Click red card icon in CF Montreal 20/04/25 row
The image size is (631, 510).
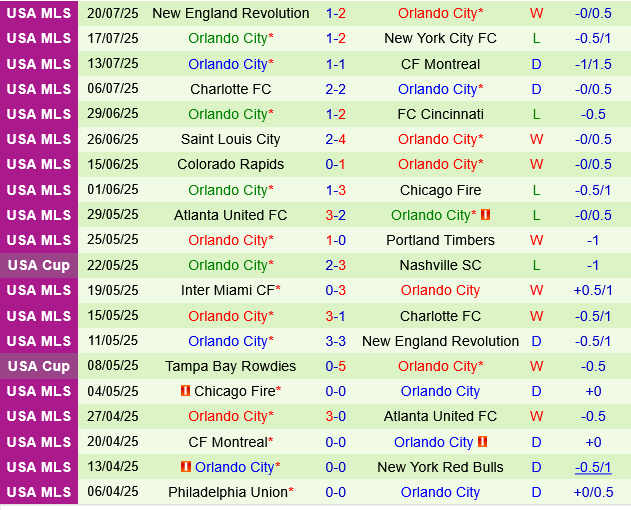point(482,442)
